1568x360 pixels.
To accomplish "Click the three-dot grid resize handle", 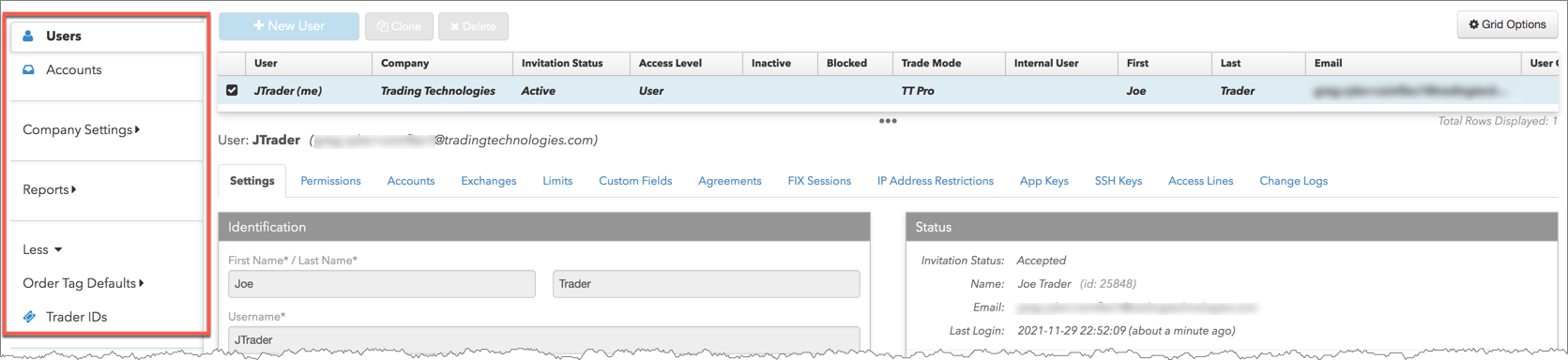I will [x=888, y=121].
